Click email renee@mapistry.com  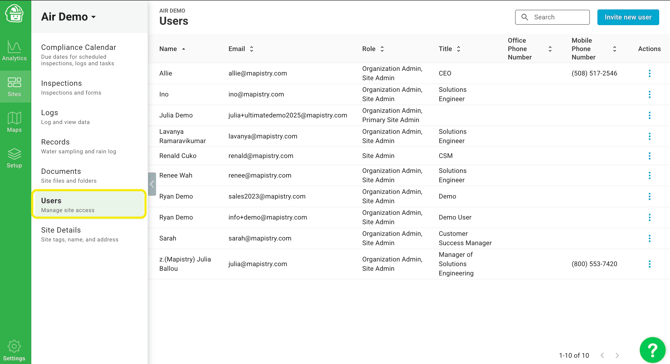pyautogui.click(x=260, y=176)
